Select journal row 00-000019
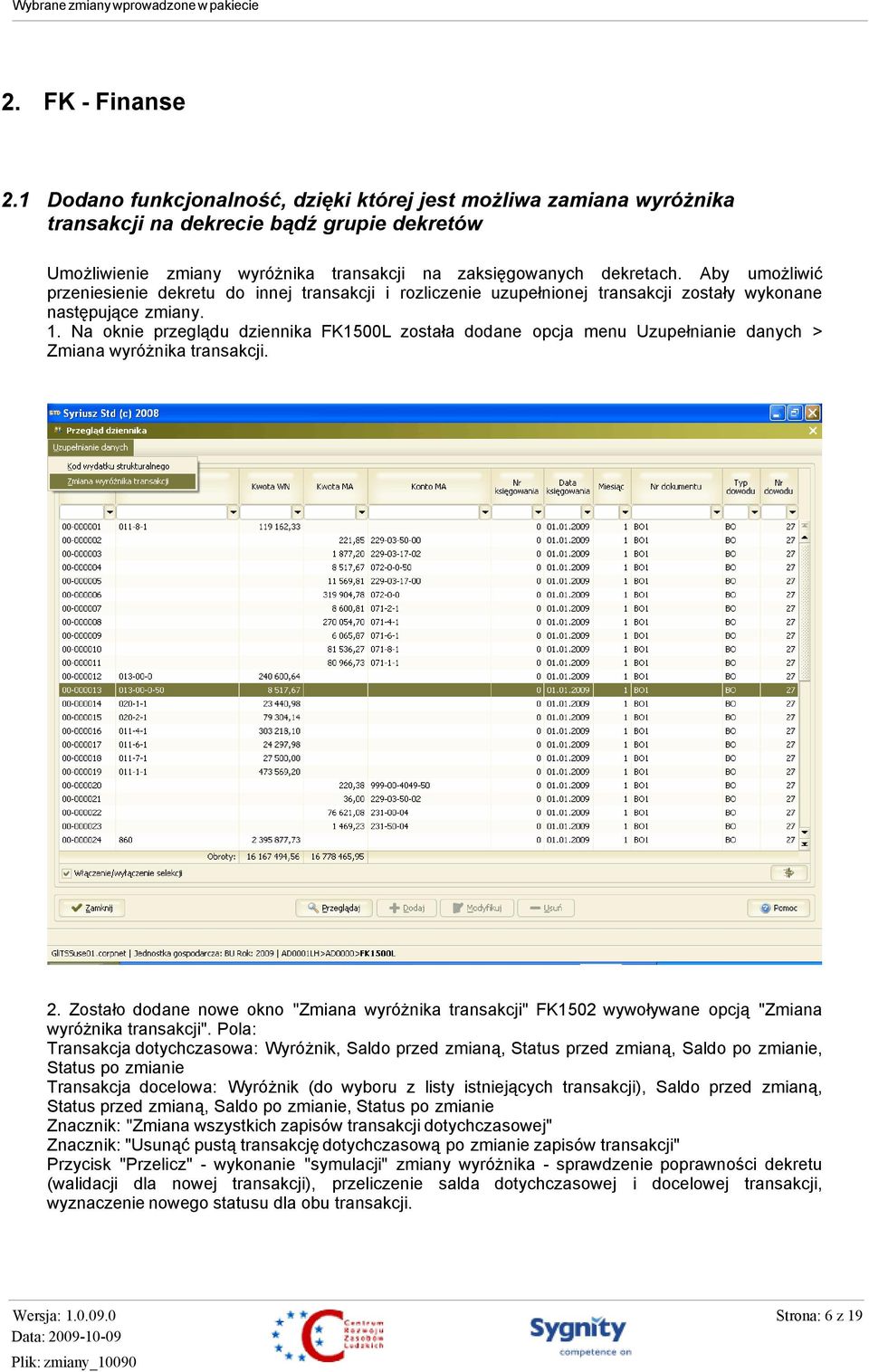Screen dimensions: 869x1372 (429, 772)
